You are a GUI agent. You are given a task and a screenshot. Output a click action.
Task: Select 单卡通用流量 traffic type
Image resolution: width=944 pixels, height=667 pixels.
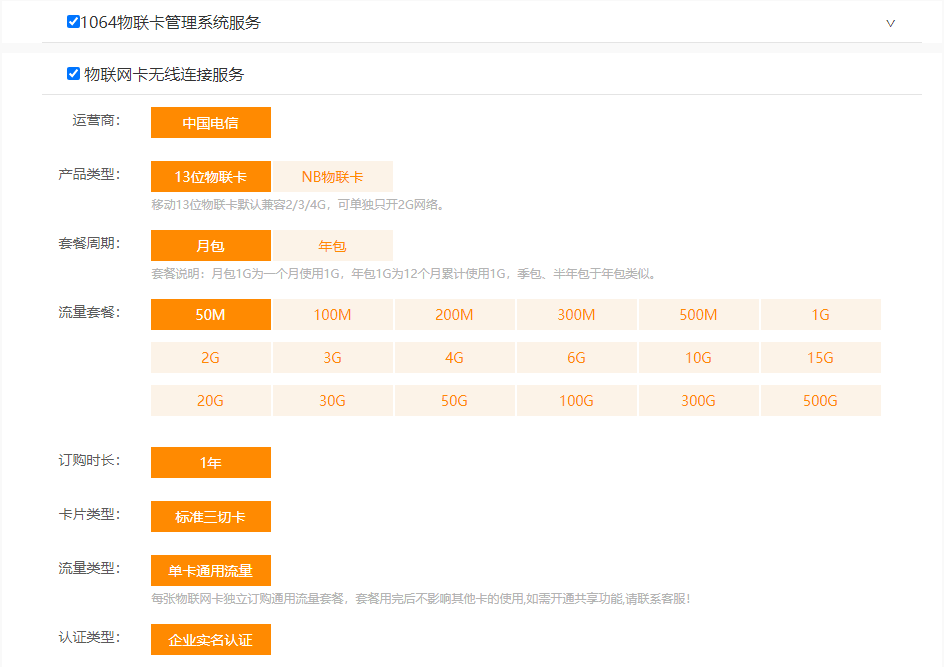(211, 570)
